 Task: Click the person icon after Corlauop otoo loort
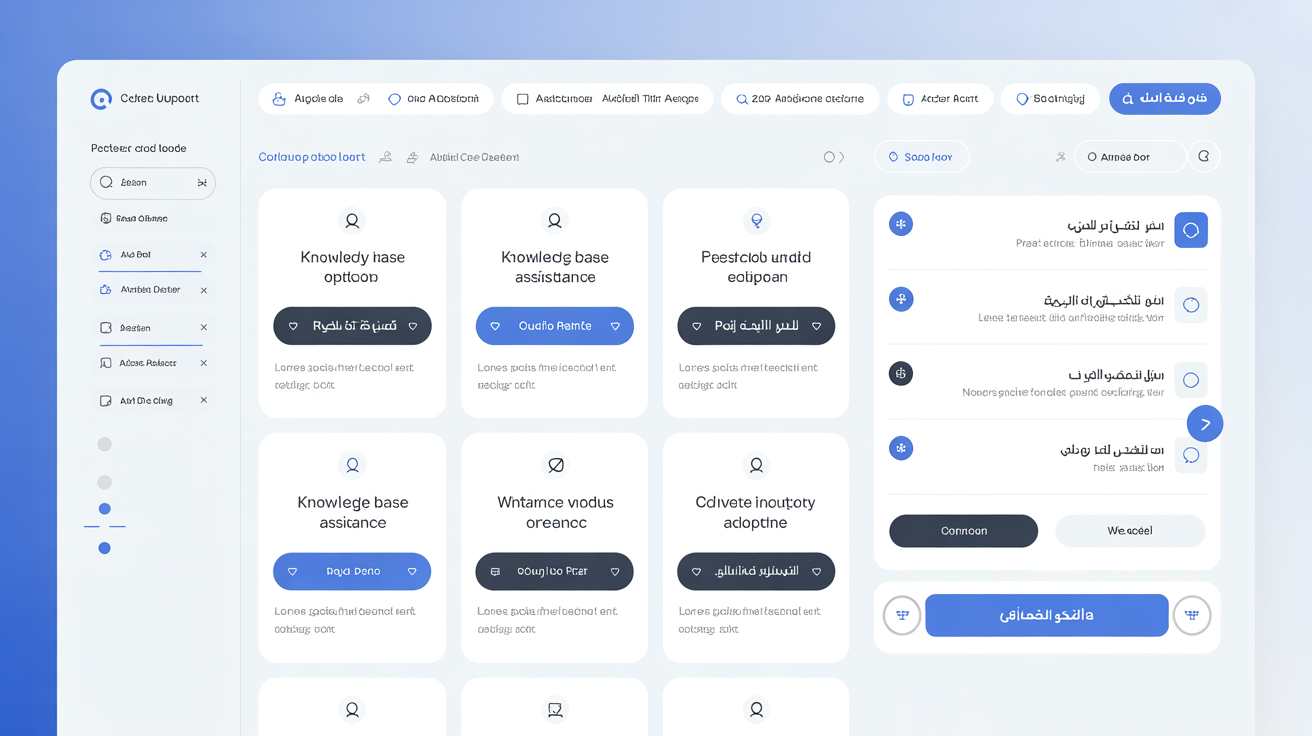coord(385,157)
